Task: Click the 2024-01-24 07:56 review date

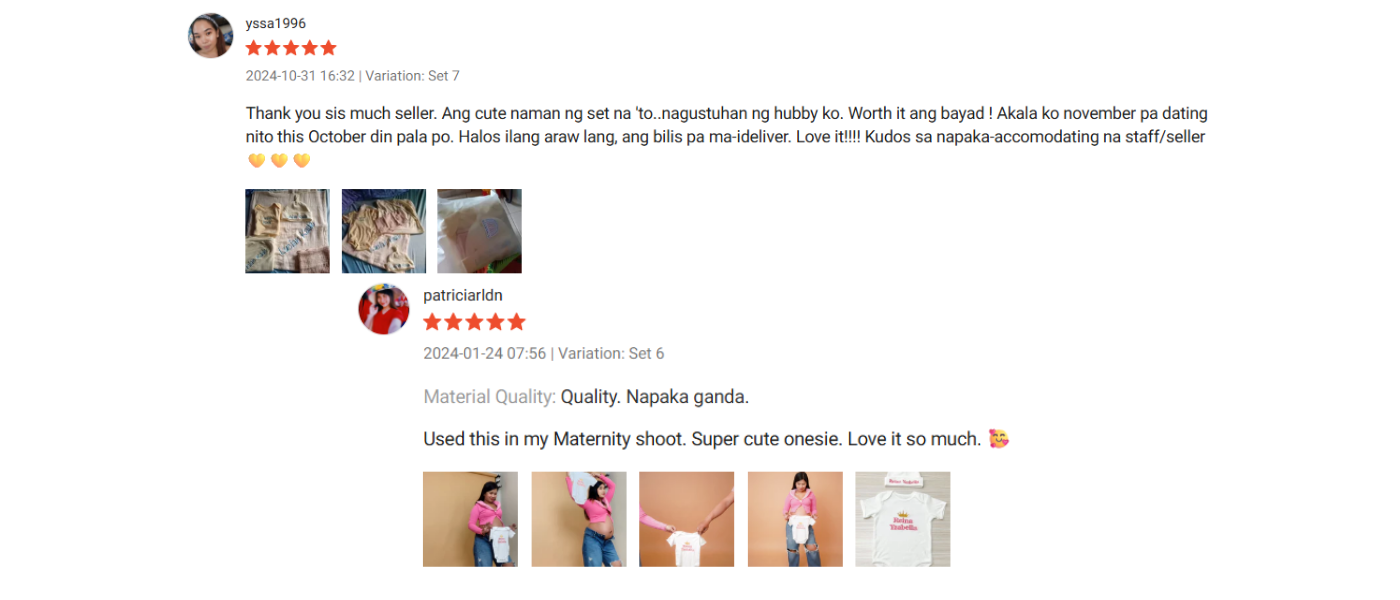Action: coord(485,353)
